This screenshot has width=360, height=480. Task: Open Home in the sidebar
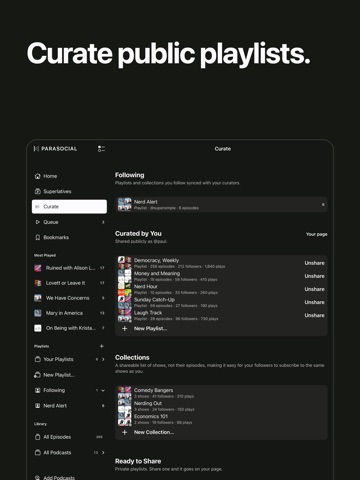pyautogui.click(x=69, y=176)
